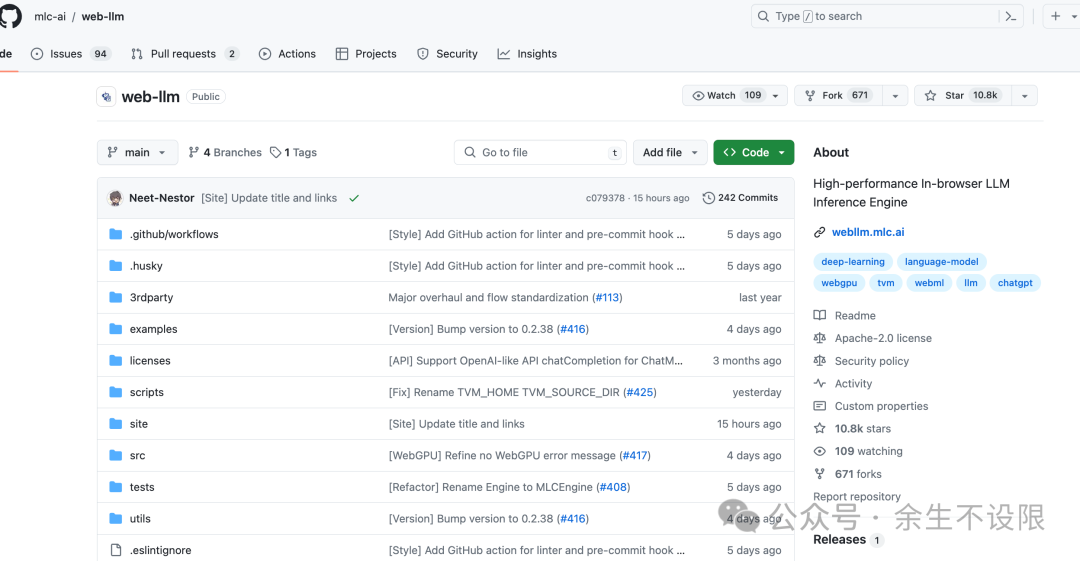Open commit hash c079378

click(x=605, y=198)
